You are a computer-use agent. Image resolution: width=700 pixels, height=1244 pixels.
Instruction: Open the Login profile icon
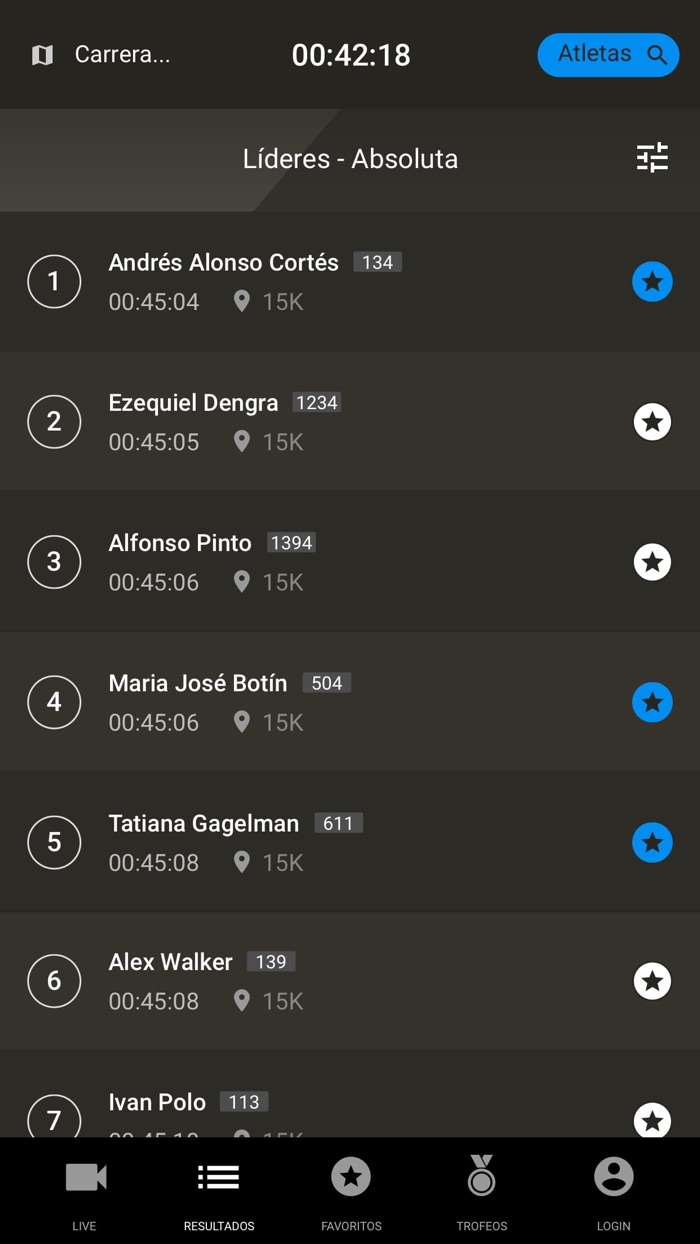pyautogui.click(x=613, y=1178)
